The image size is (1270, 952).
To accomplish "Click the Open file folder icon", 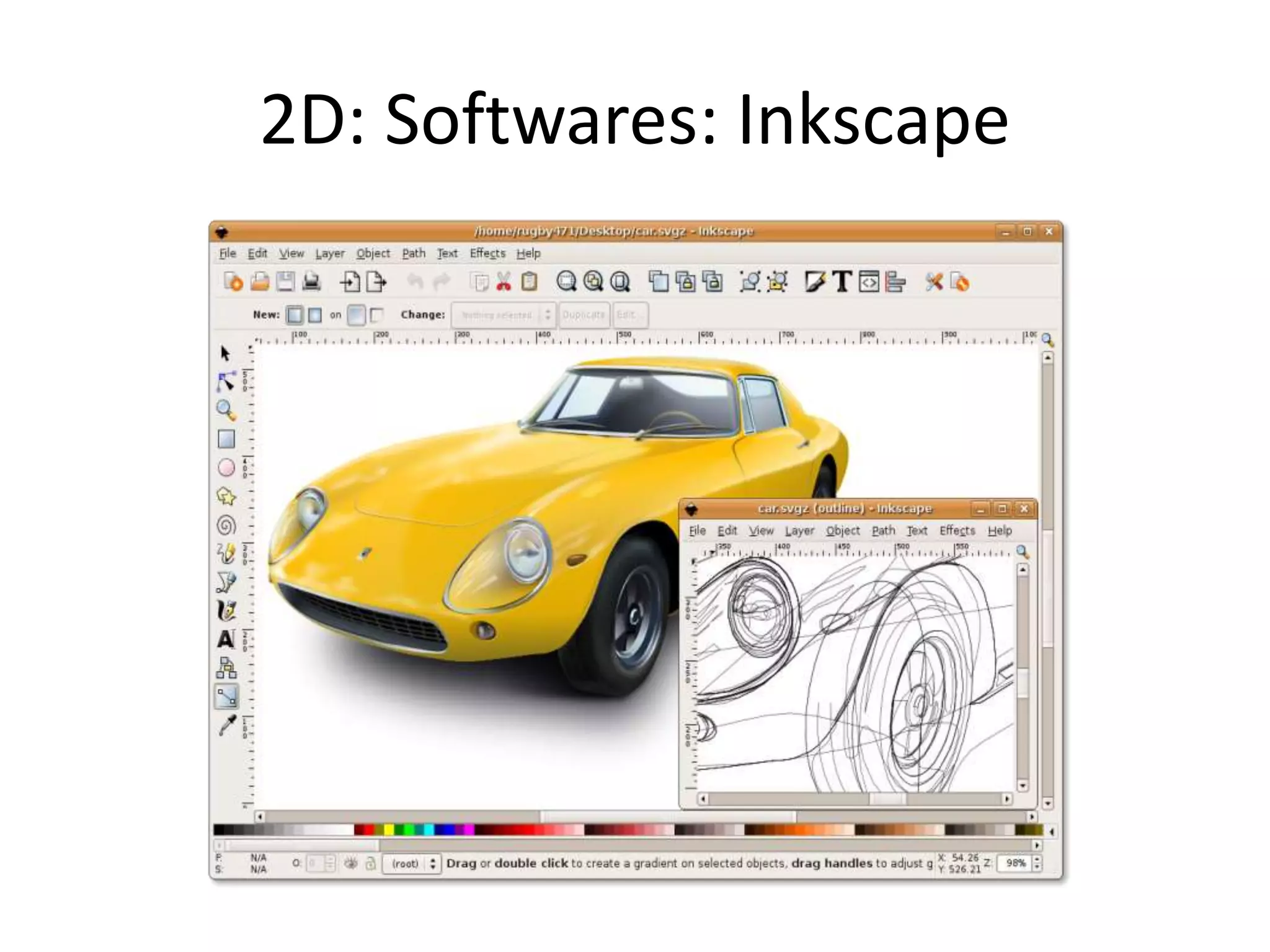I will (x=260, y=282).
